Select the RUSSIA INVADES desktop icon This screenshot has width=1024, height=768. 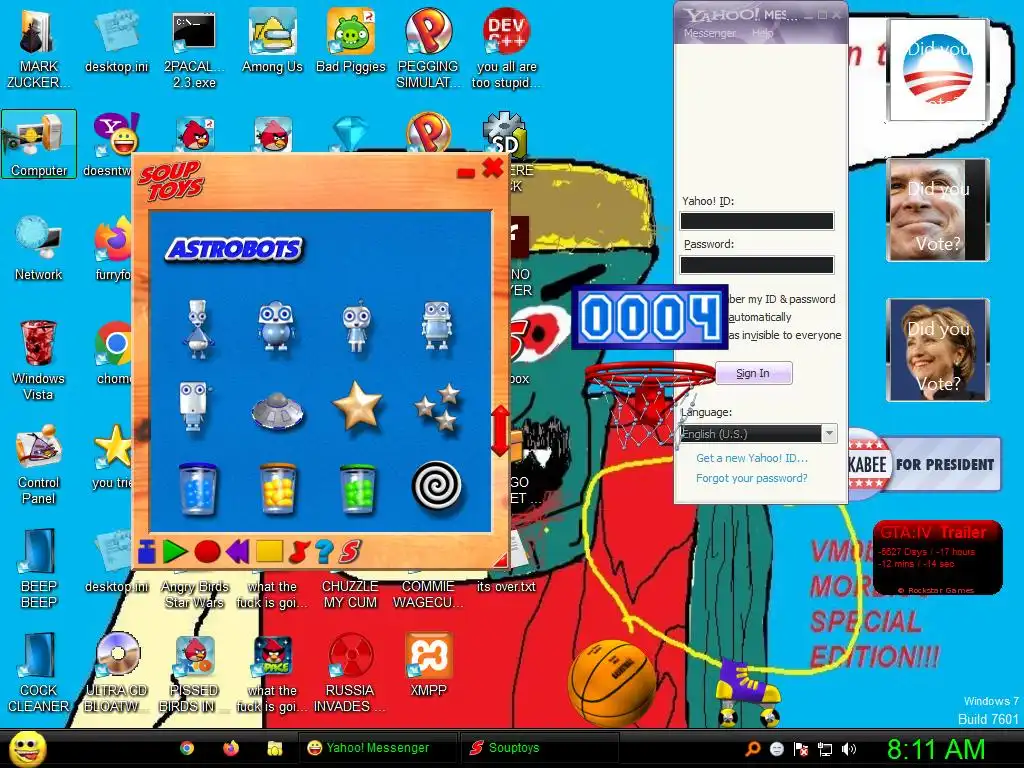click(350, 673)
